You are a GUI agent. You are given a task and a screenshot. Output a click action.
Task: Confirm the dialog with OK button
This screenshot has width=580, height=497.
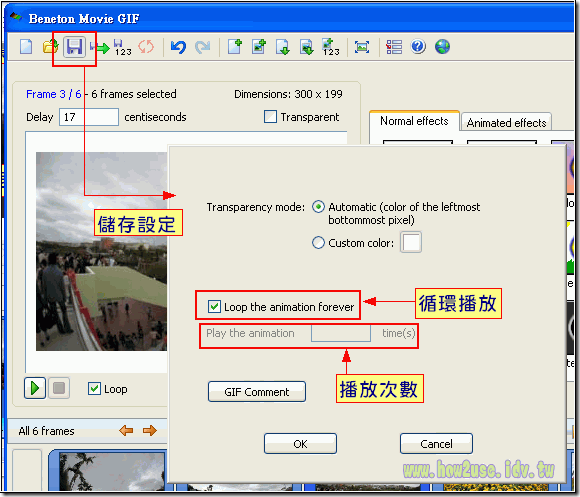(x=300, y=443)
